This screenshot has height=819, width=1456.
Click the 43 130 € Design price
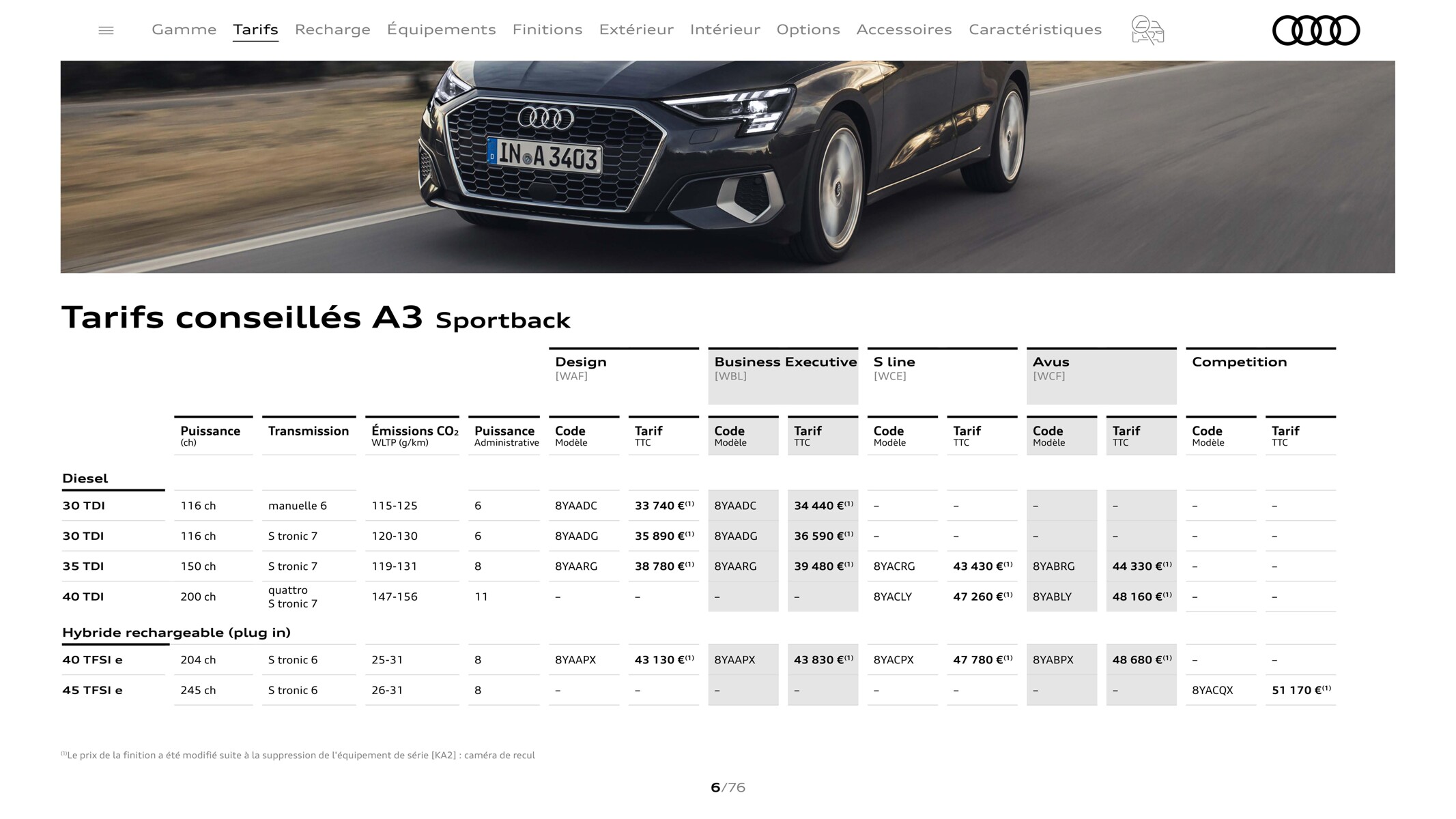tap(664, 660)
